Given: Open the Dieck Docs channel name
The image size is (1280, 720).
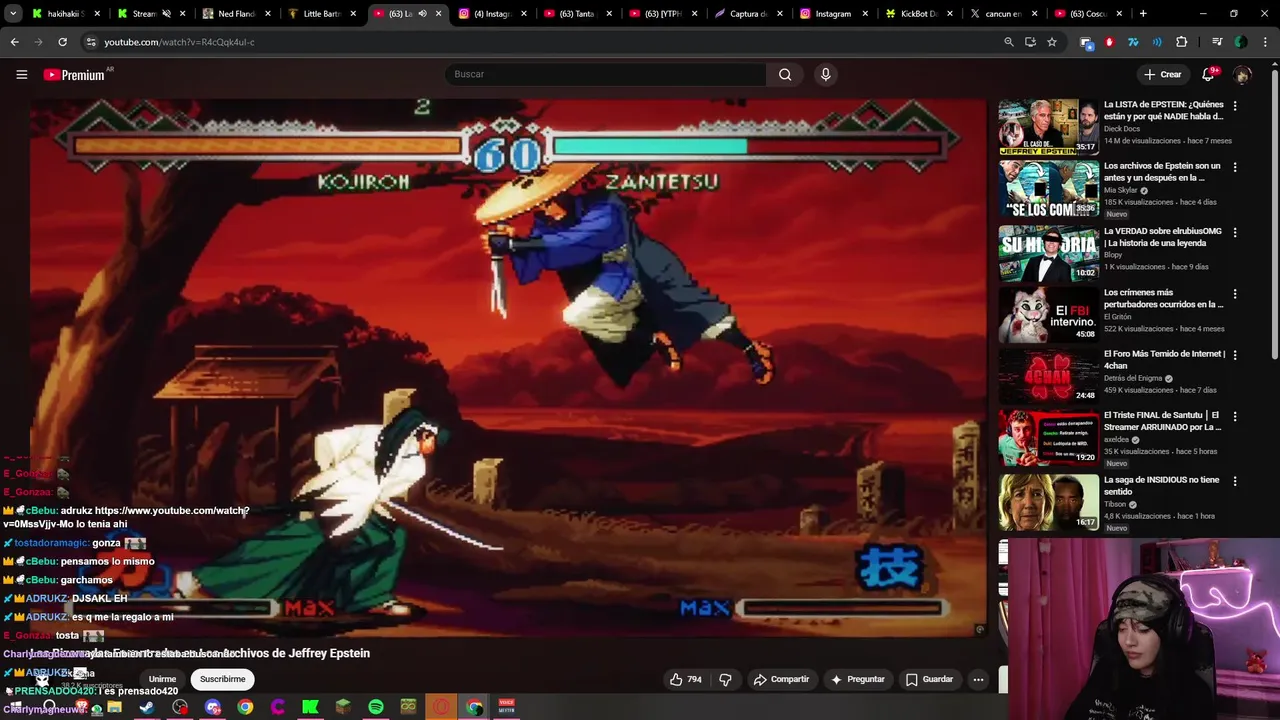Looking at the screenshot, I should tap(1122, 129).
